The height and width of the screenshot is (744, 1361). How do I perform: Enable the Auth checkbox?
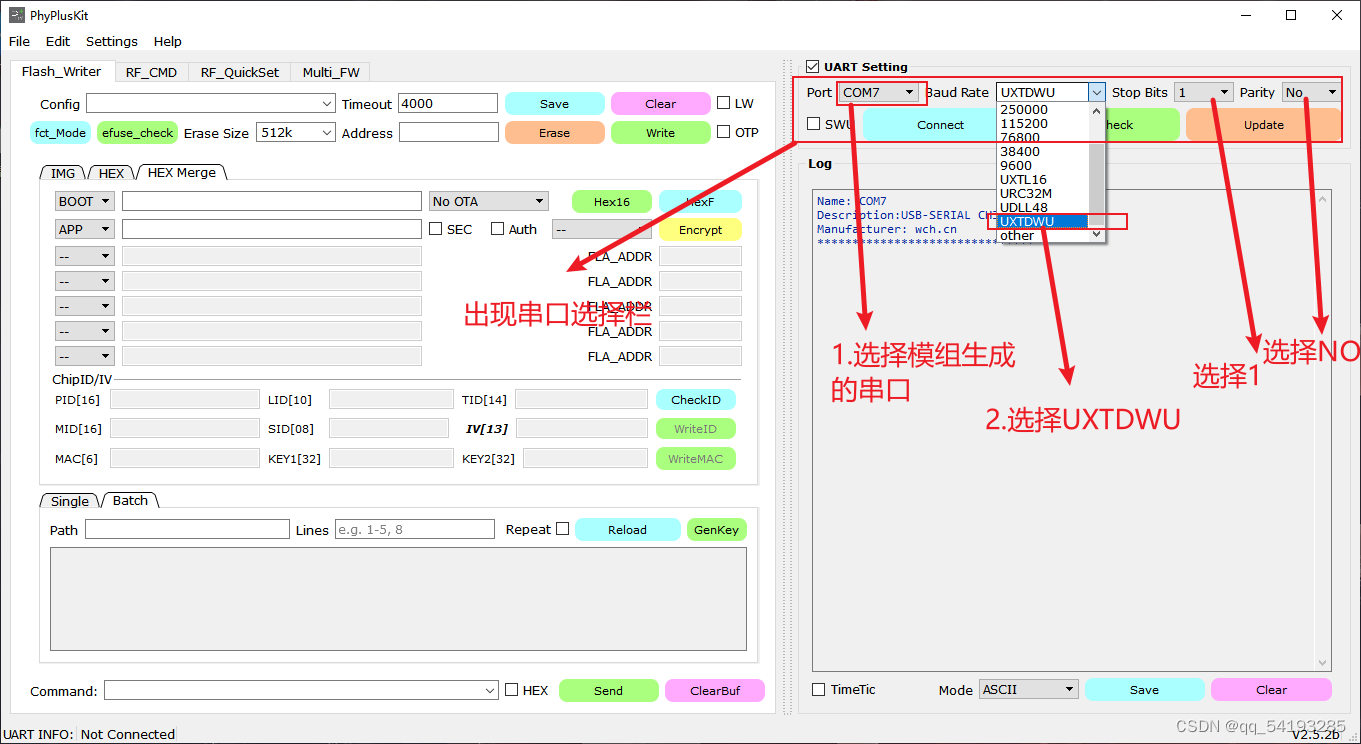(x=498, y=229)
